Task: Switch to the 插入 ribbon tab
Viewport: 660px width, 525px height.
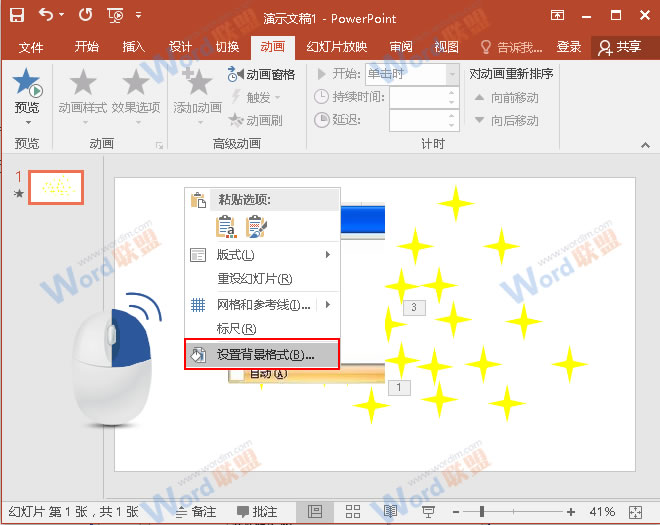Action: (133, 47)
